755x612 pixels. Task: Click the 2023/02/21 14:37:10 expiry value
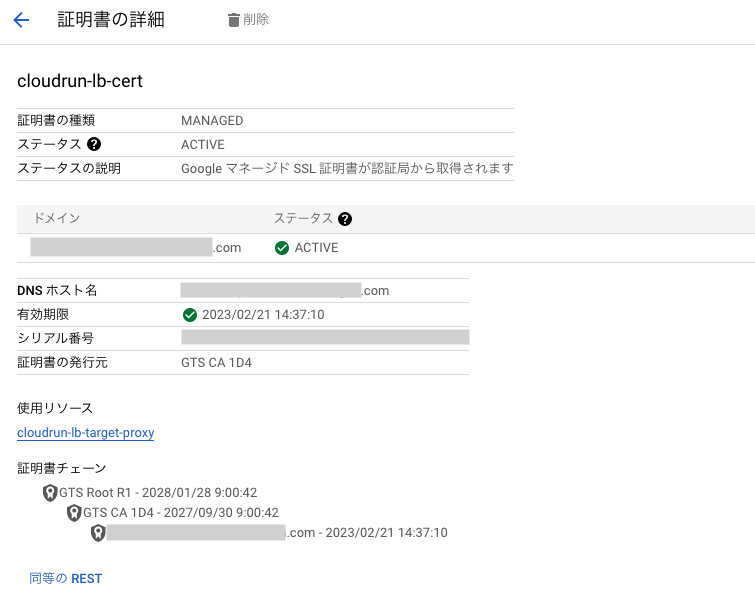pos(263,315)
